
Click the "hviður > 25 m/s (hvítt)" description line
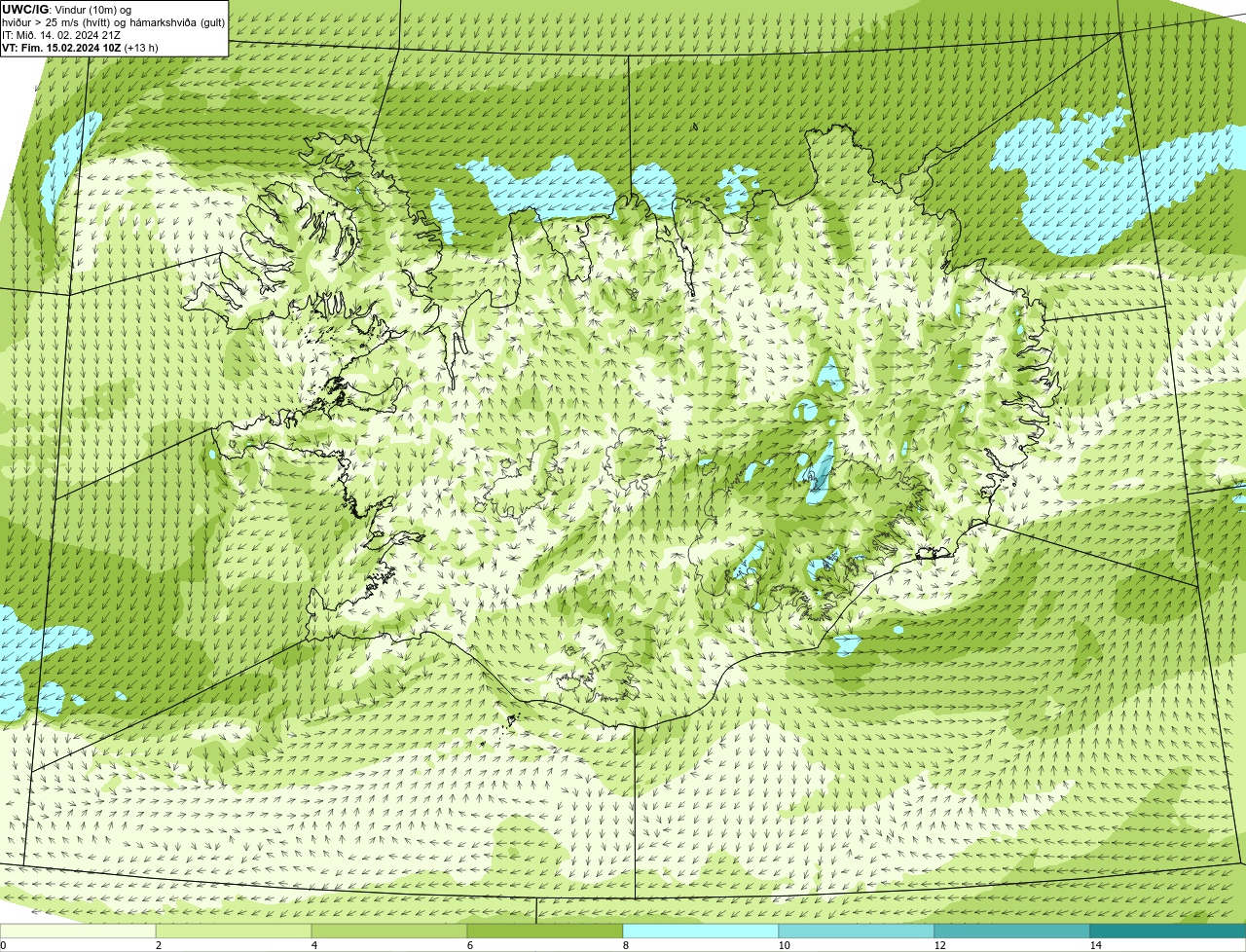tap(113, 22)
